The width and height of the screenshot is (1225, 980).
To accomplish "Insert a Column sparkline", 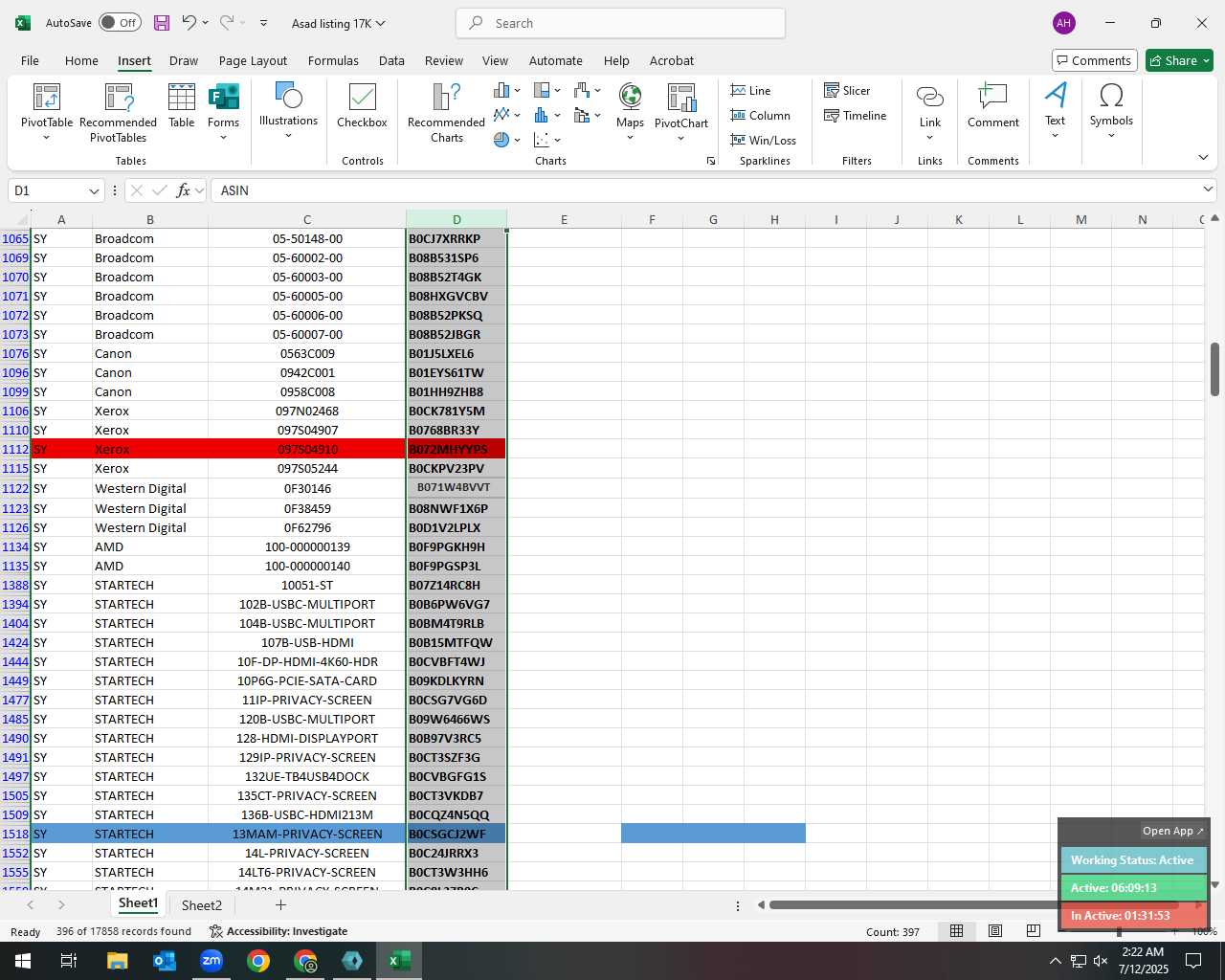I will tap(760, 115).
